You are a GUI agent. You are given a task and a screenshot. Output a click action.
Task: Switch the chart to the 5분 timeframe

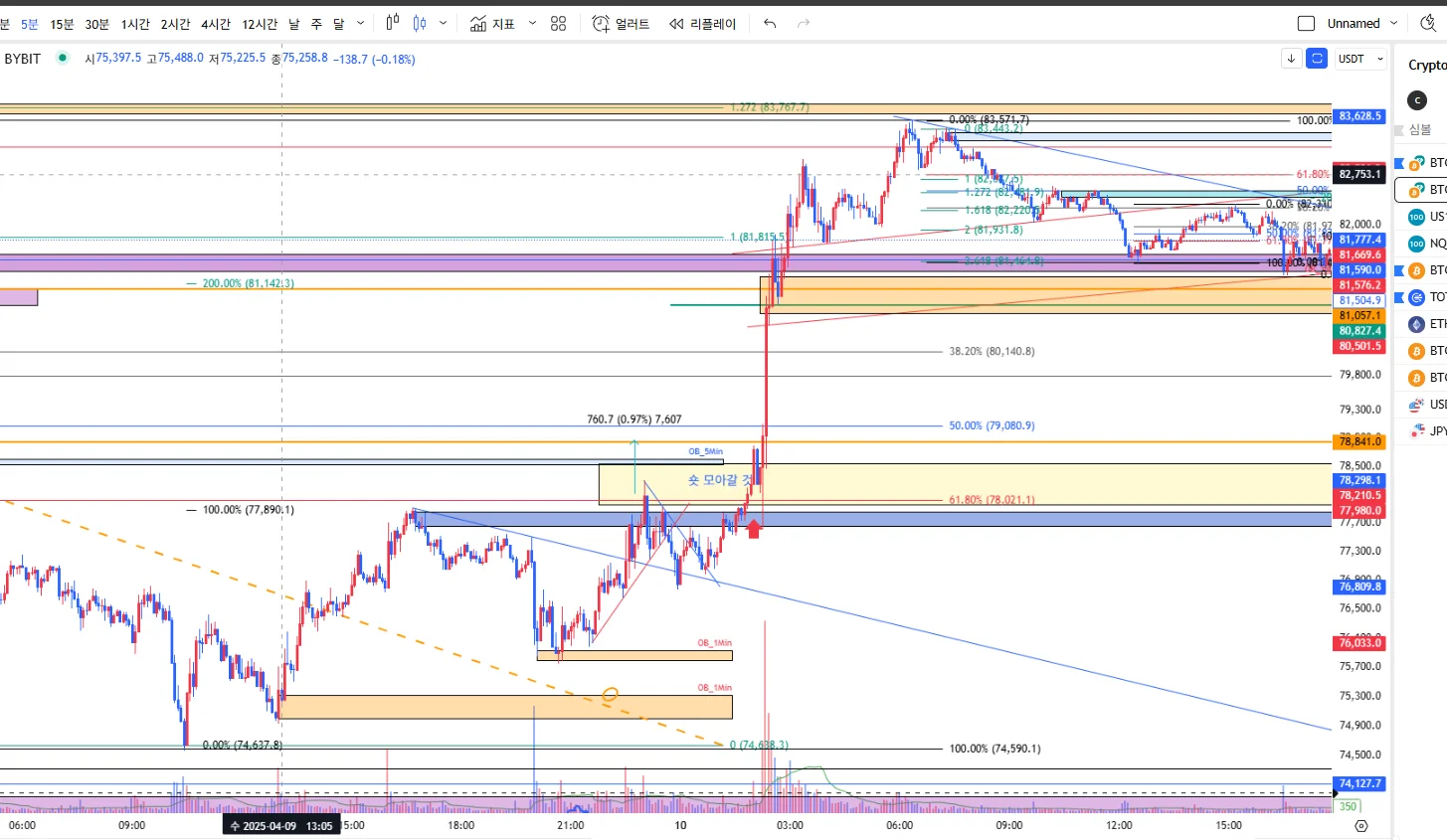[30, 24]
